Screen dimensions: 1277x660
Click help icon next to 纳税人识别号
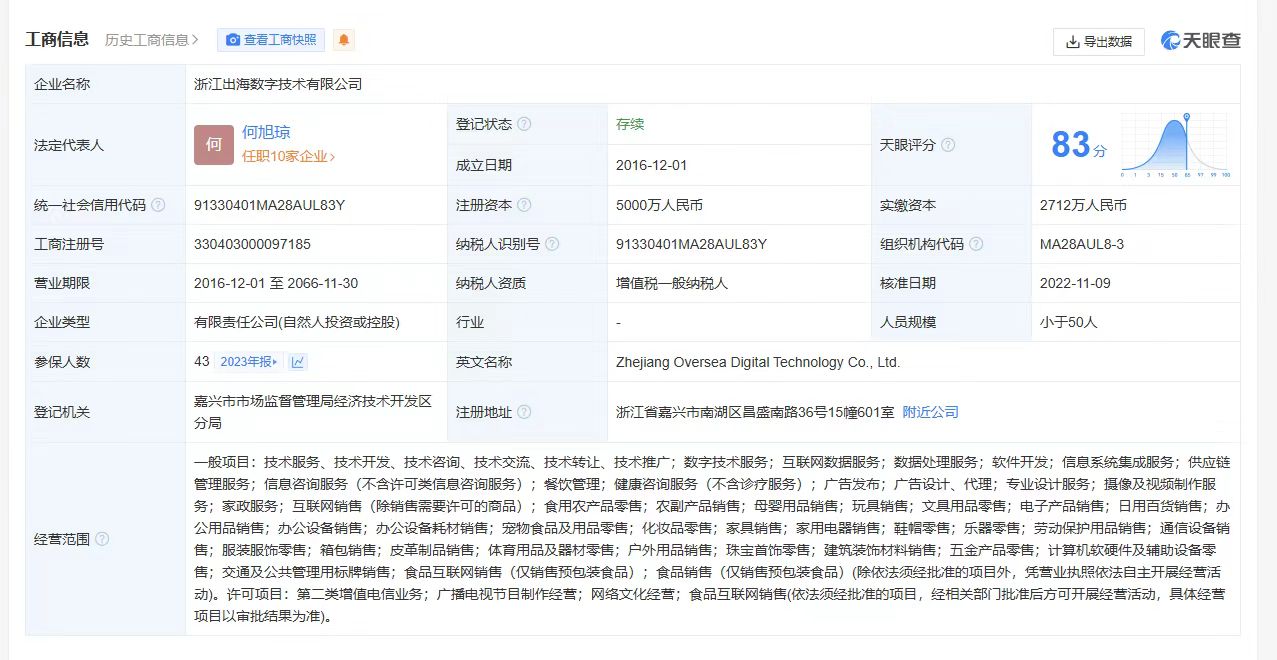(x=552, y=244)
